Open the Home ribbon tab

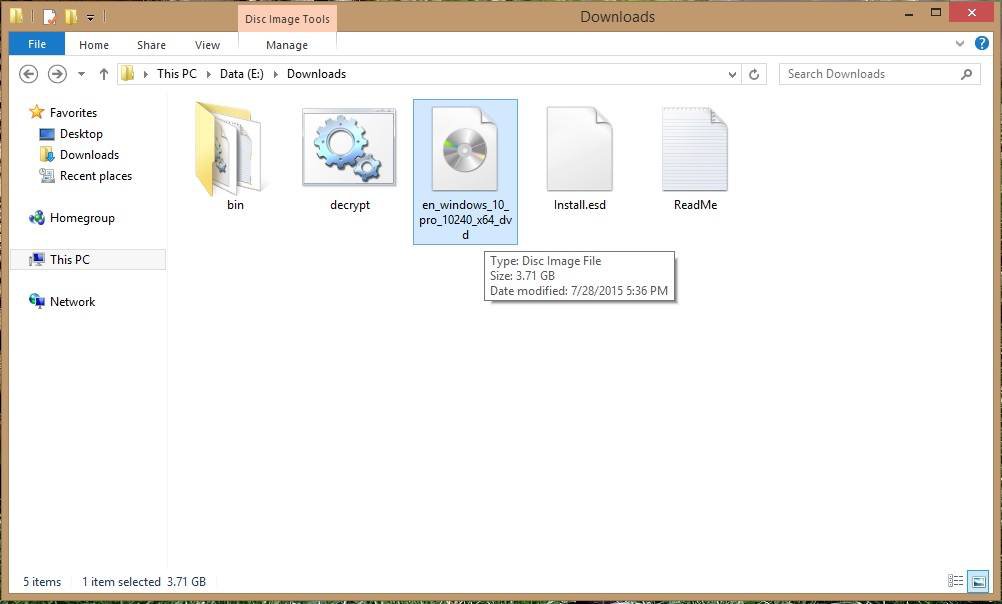click(94, 45)
